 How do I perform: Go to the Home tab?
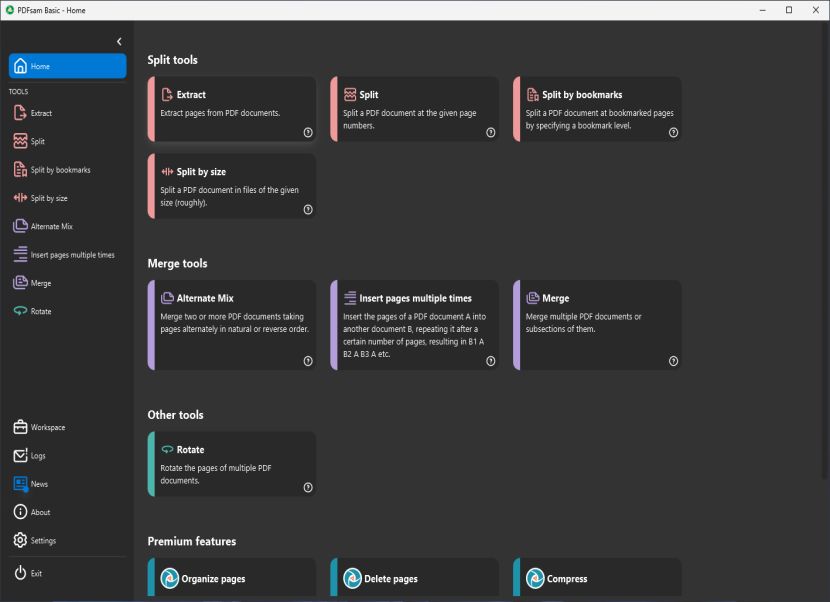[x=67, y=66]
